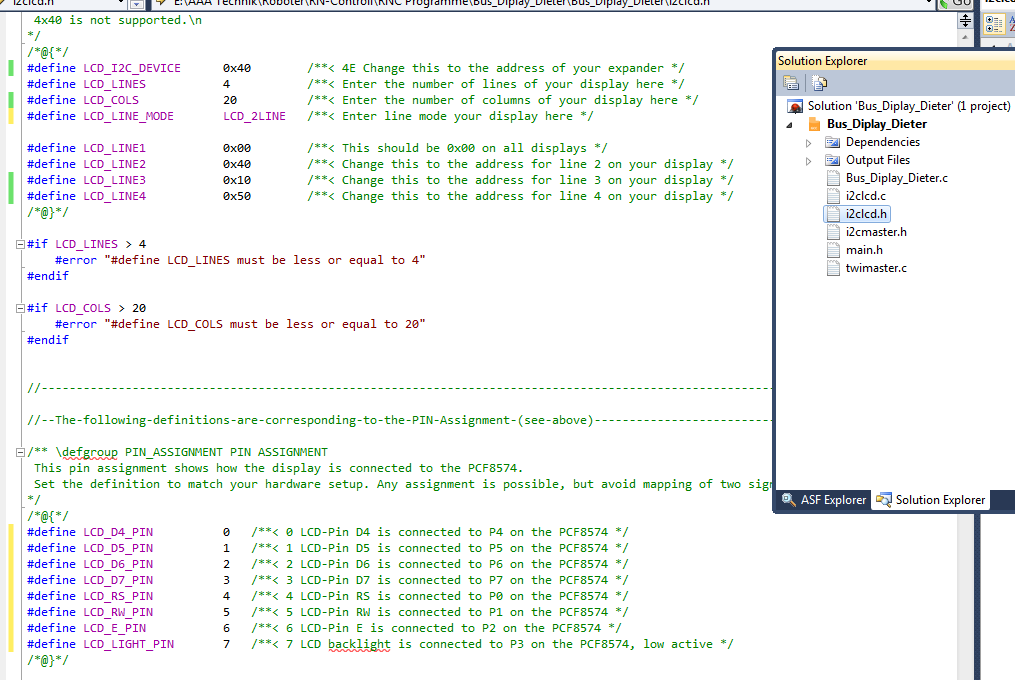Screen dimensions: 1015x680
Task: Click Show All Files icon in Solution Explorer
Action: coord(820,83)
